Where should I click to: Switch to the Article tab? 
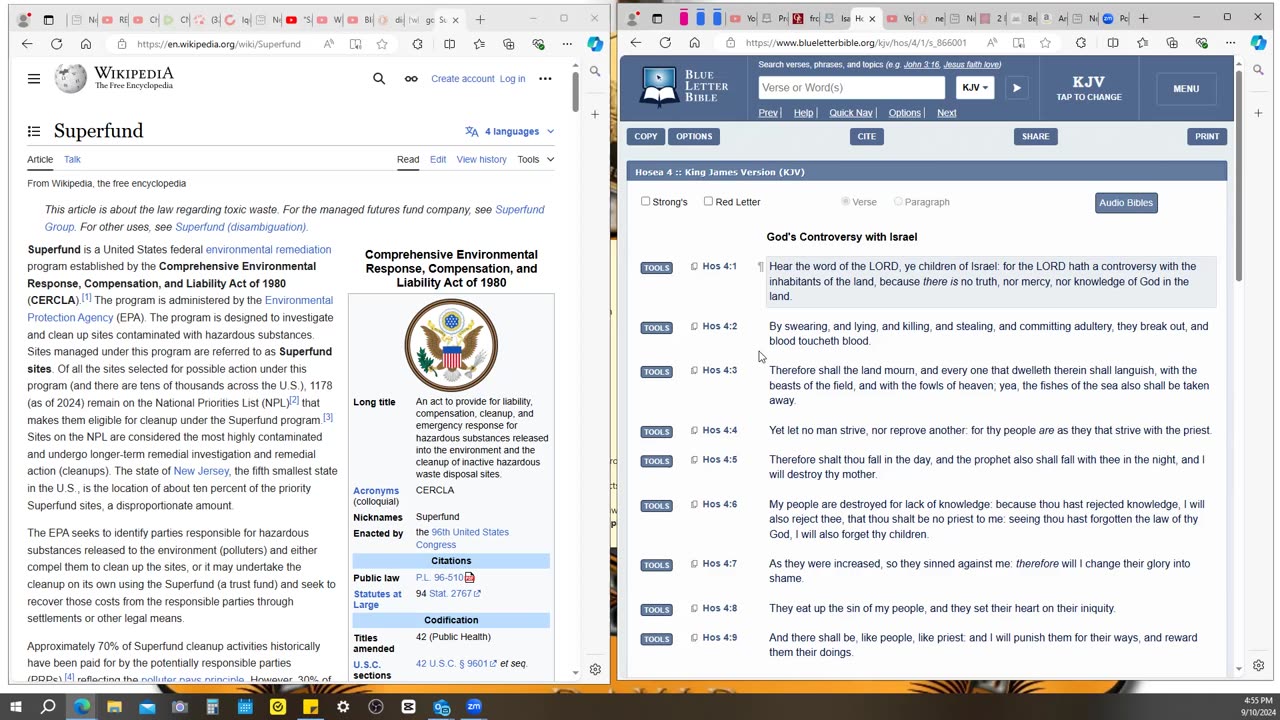click(x=40, y=159)
